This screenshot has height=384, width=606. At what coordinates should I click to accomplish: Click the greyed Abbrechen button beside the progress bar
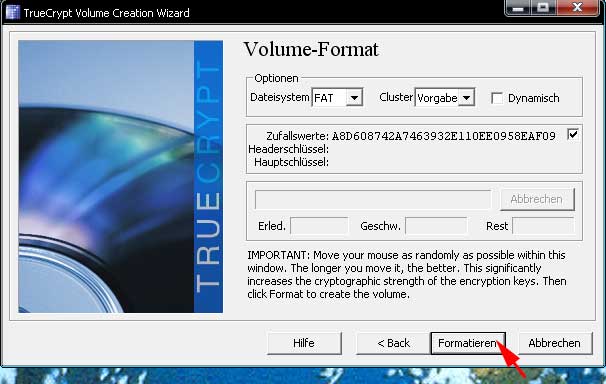point(537,199)
